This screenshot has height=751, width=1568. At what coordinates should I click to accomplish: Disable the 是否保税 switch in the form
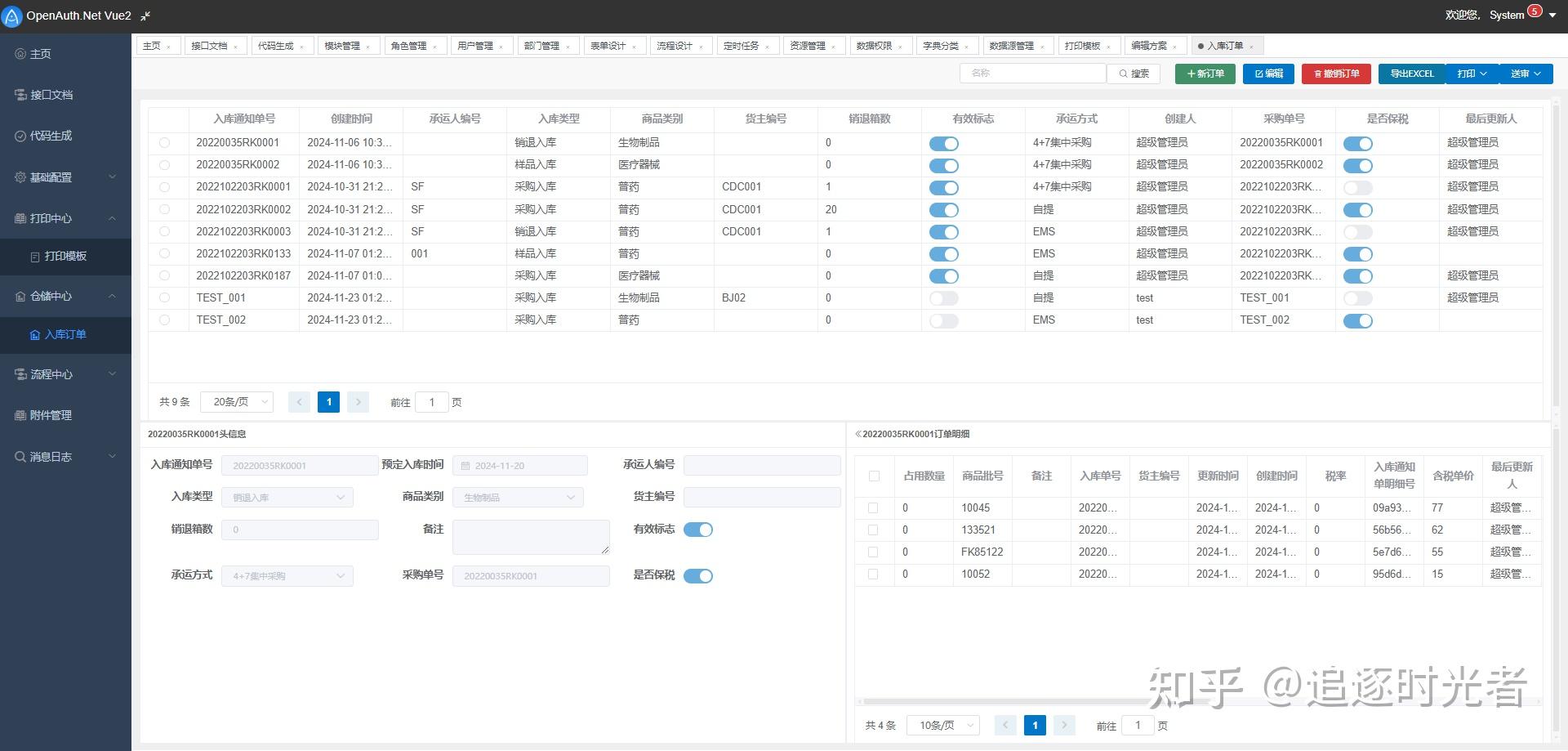(698, 576)
